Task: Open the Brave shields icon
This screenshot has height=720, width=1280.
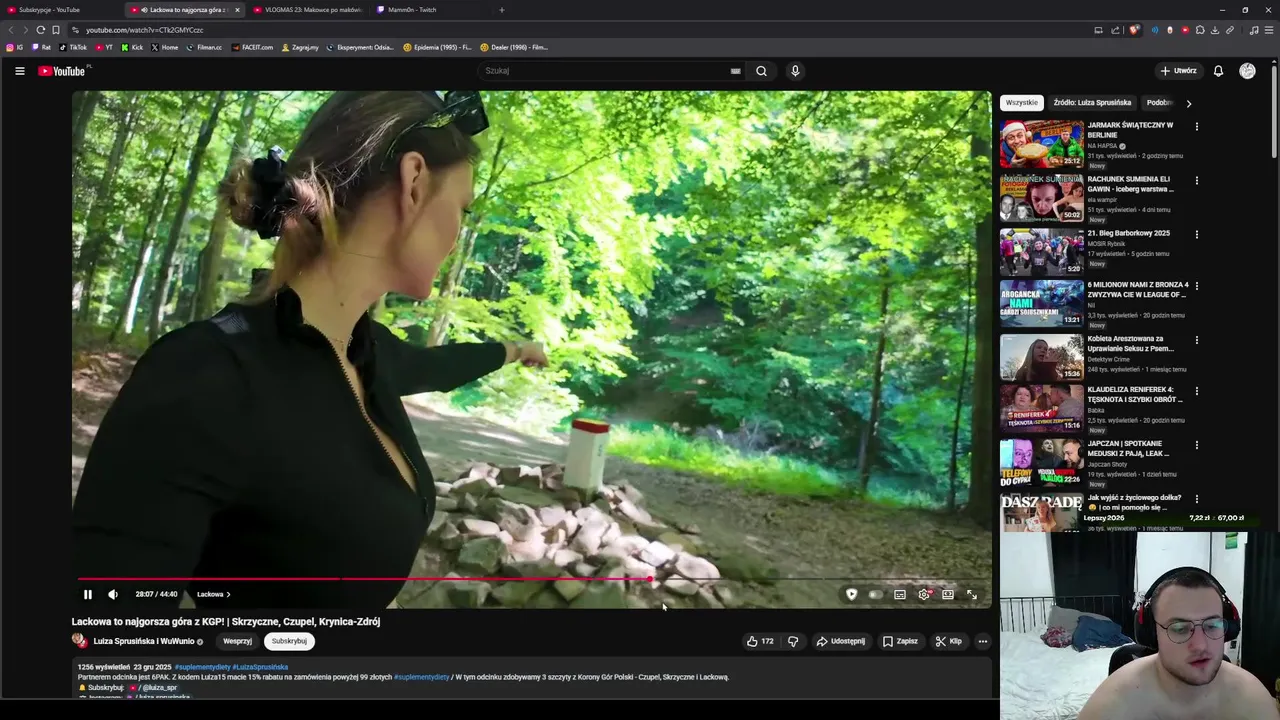Action: click(1134, 30)
